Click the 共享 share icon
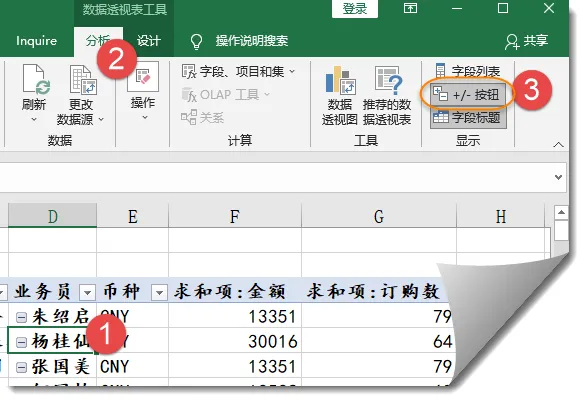The image size is (584, 401). pyautogui.click(x=512, y=41)
